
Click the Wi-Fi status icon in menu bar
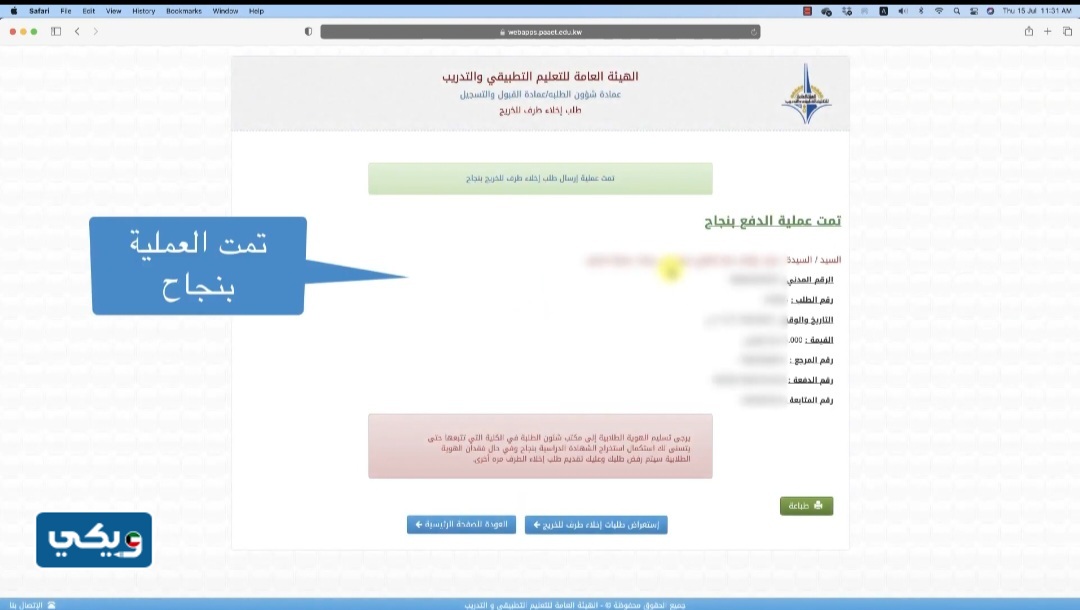938,11
